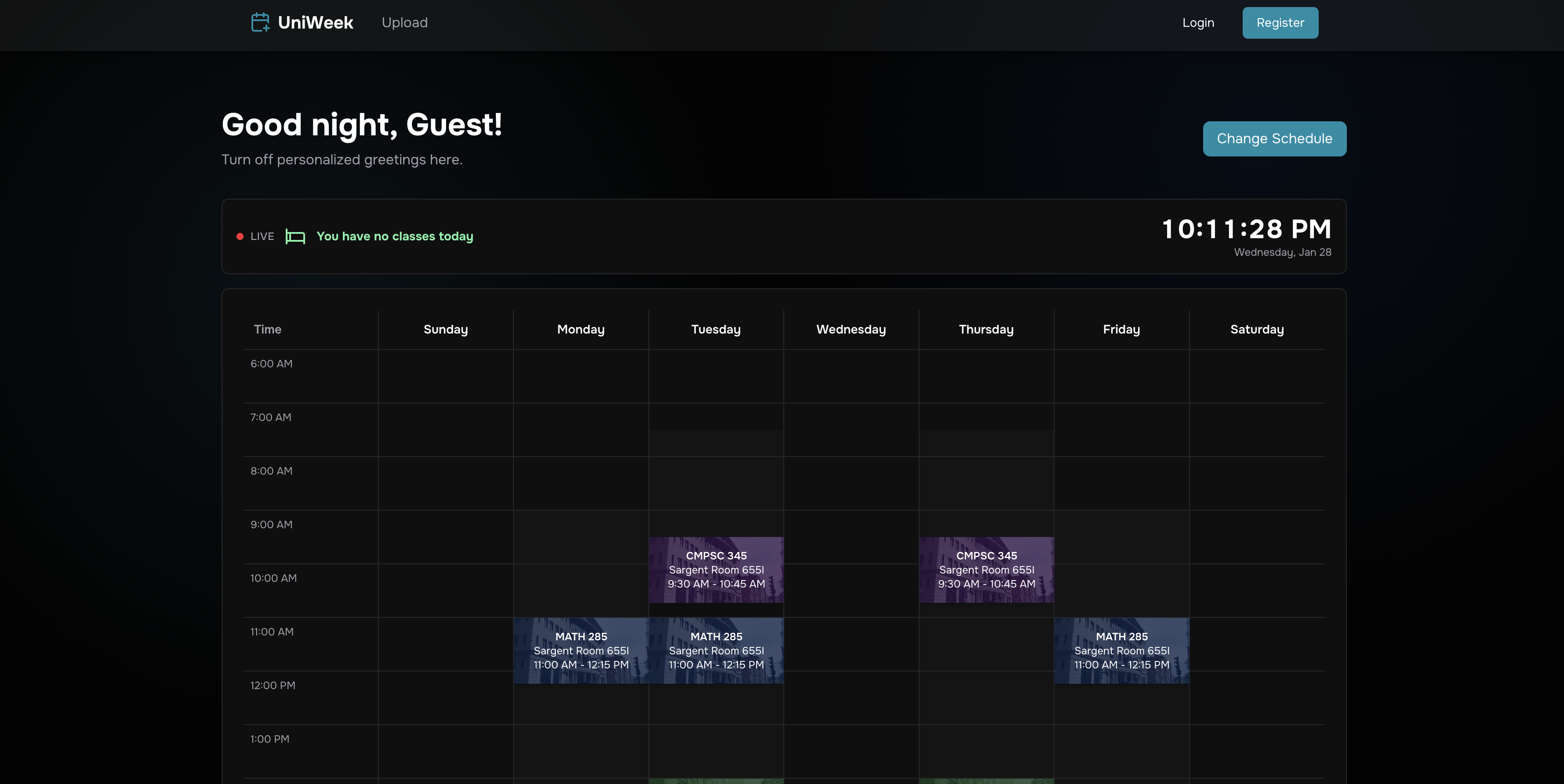Select Tuesday MATH 285 class block
Image resolution: width=1564 pixels, height=784 pixels.
pyautogui.click(x=716, y=650)
